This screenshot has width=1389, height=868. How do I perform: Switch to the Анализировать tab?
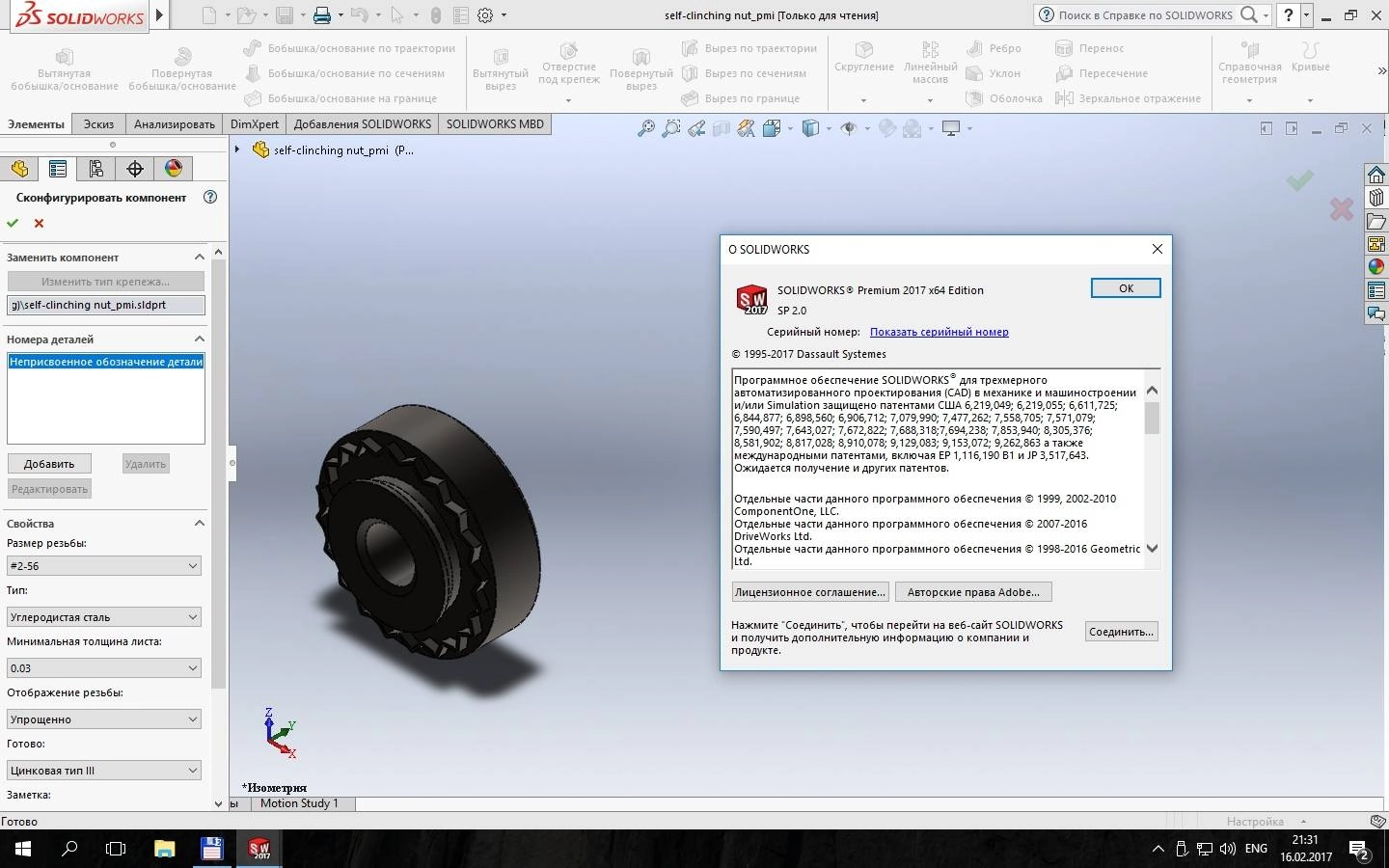coord(175,124)
